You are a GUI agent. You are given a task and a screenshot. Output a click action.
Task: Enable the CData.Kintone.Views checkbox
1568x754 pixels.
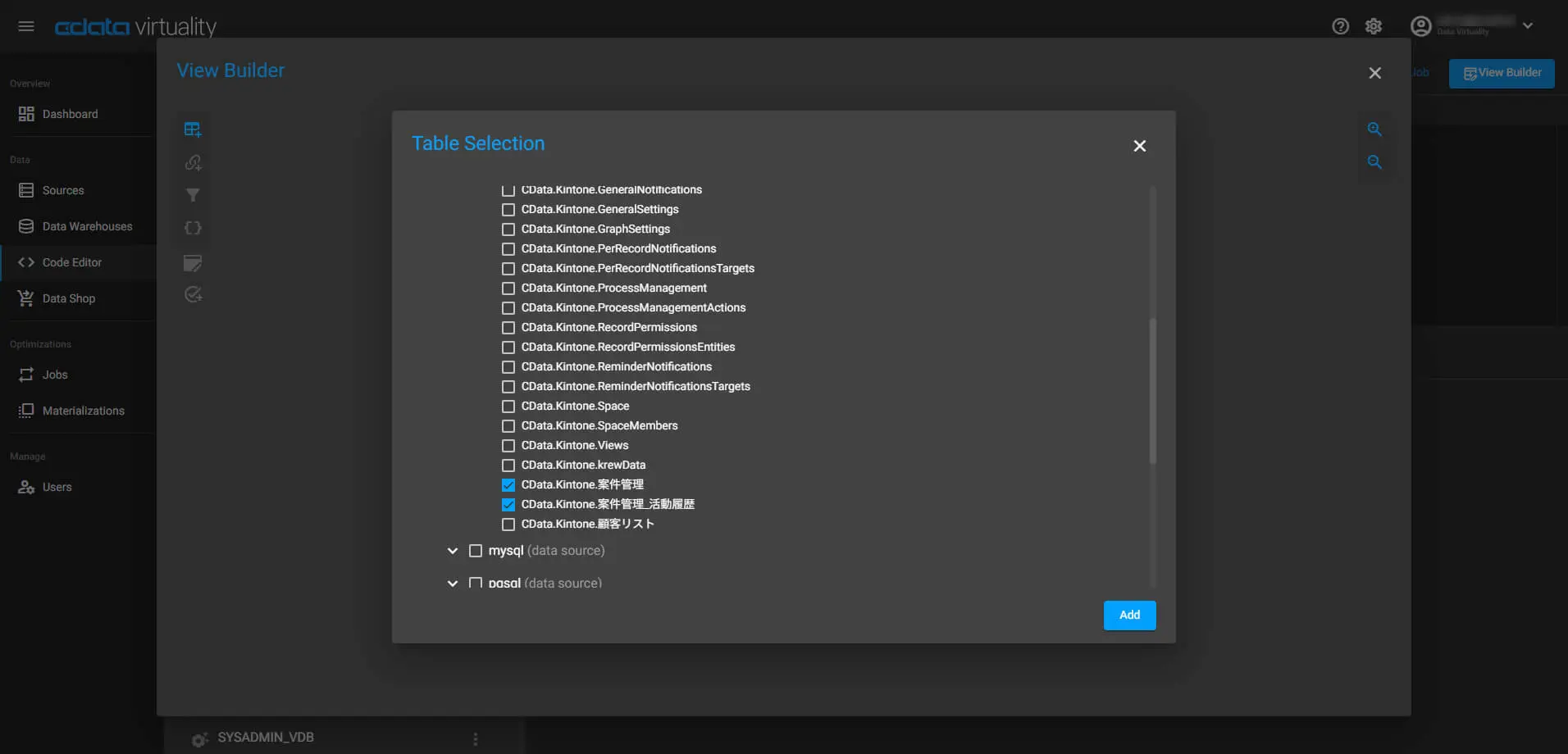tap(508, 446)
